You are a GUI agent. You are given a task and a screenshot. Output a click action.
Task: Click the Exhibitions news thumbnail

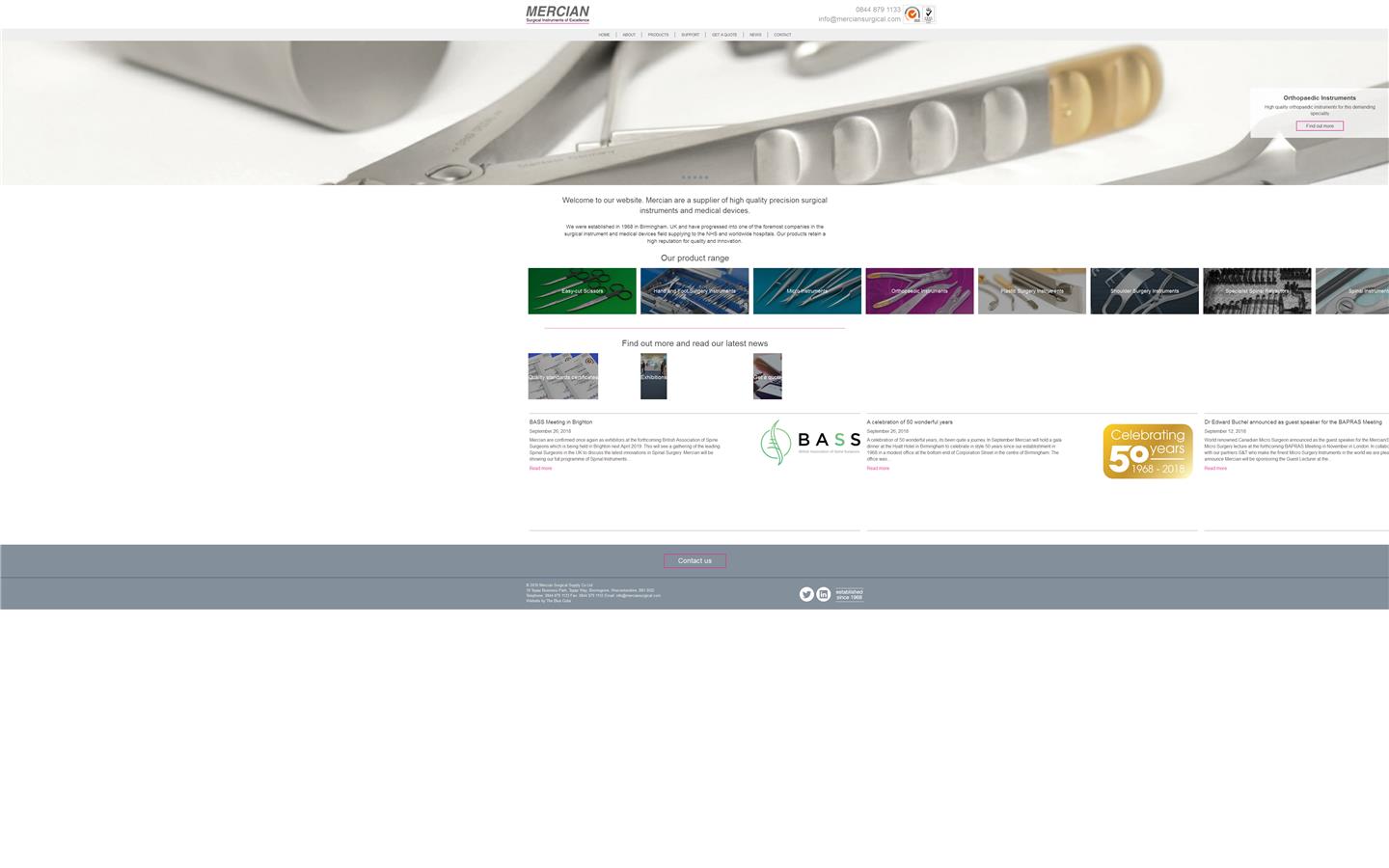(653, 376)
